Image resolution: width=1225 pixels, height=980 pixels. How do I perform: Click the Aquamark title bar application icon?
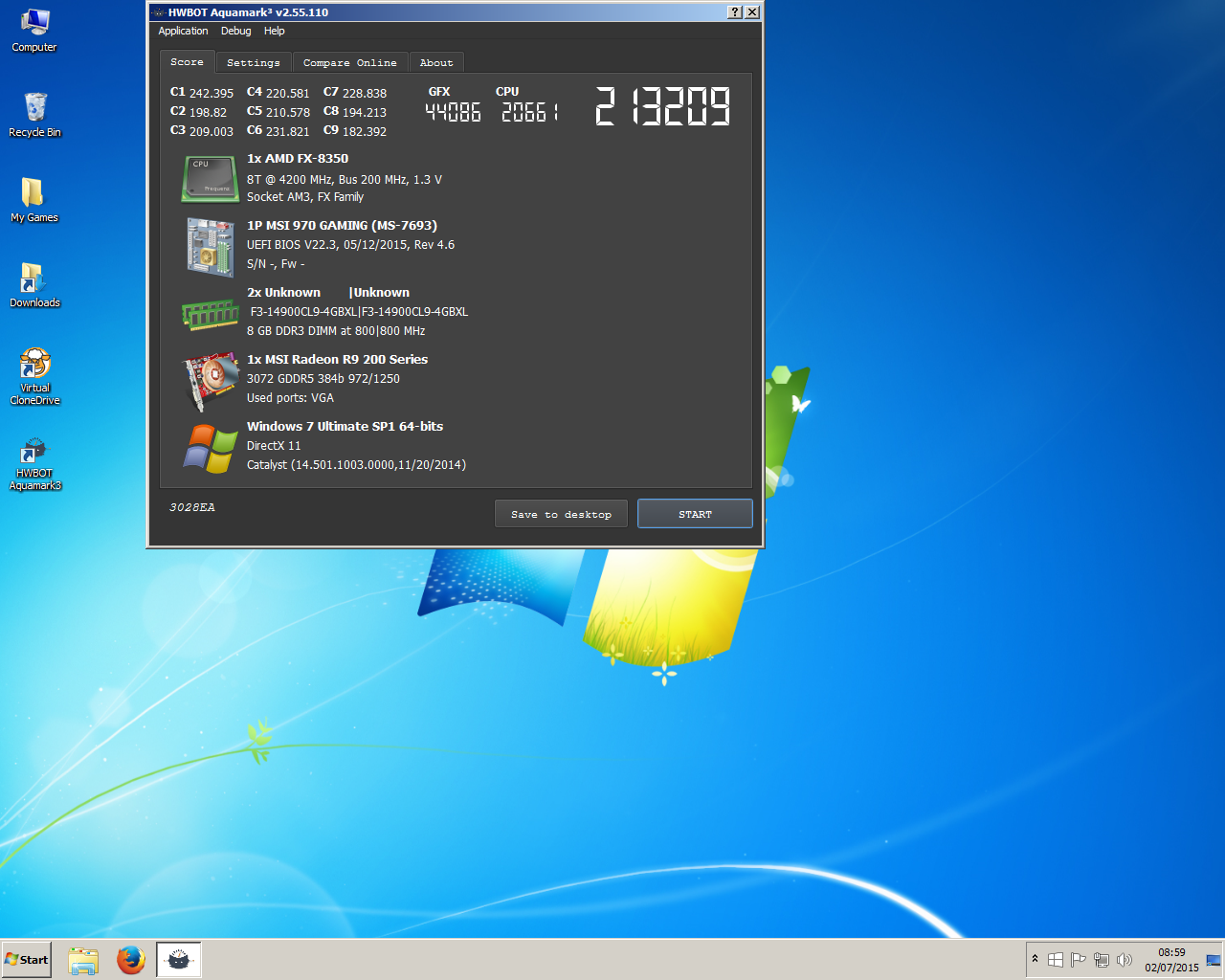tap(158, 12)
